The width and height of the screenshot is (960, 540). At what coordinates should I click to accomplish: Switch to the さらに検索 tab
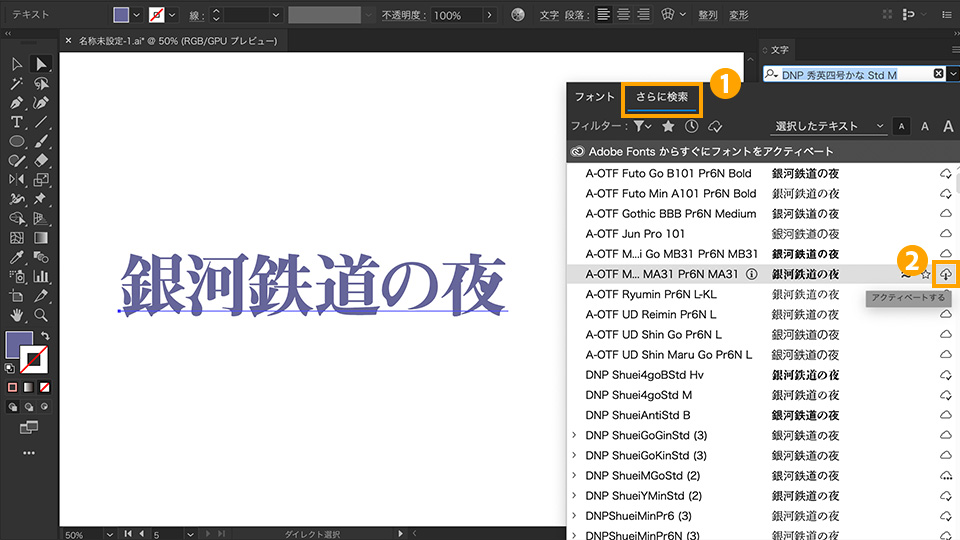[x=661, y=97]
